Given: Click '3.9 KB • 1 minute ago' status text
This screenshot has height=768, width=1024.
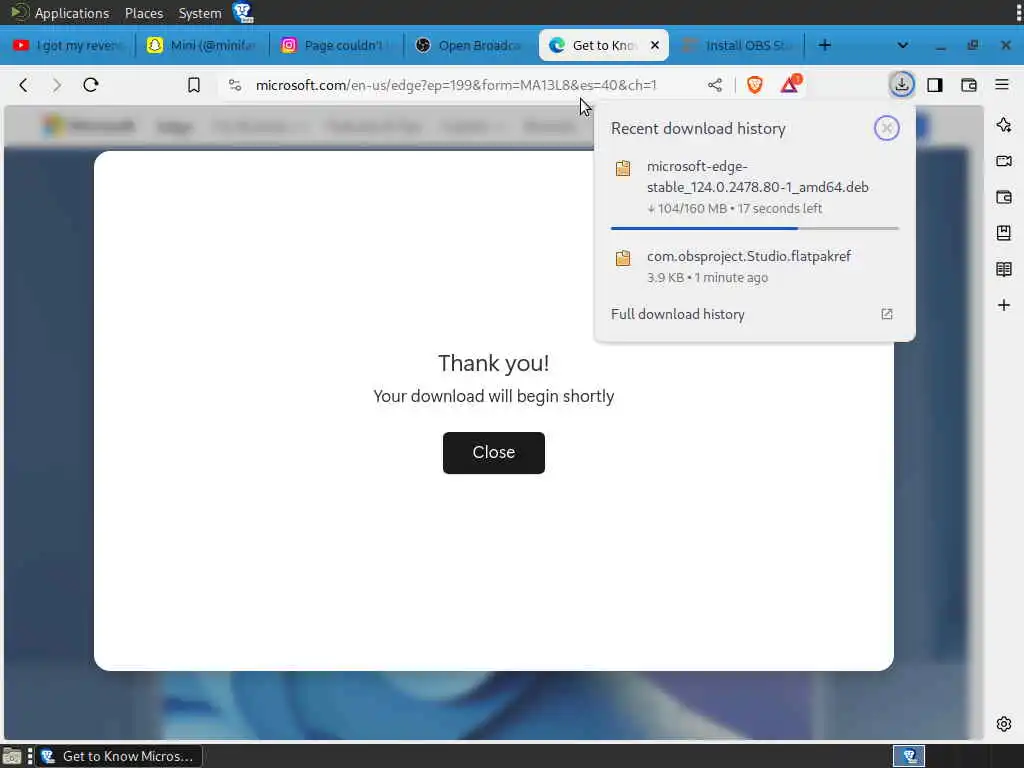Looking at the screenshot, I should [x=707, y=278].
